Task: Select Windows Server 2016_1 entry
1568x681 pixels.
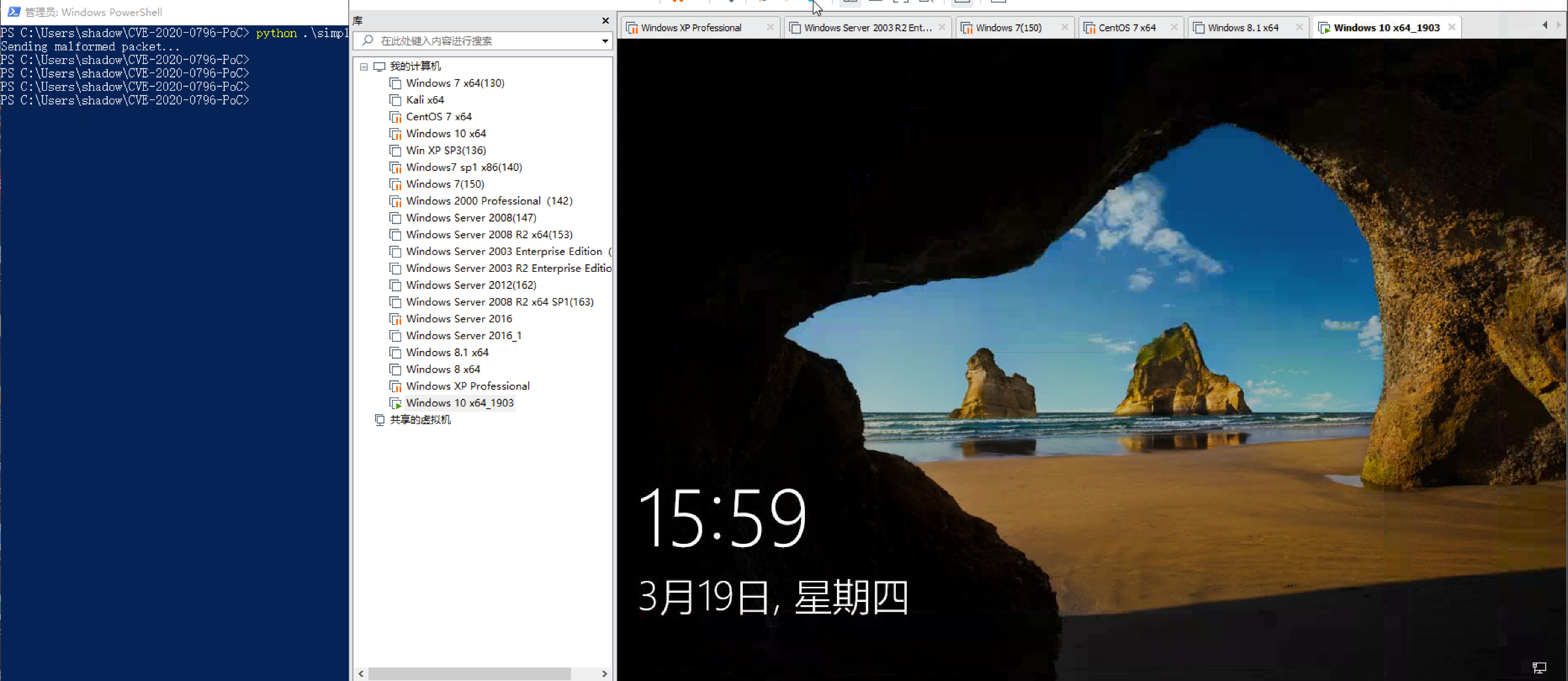Action: coord(463,335)
